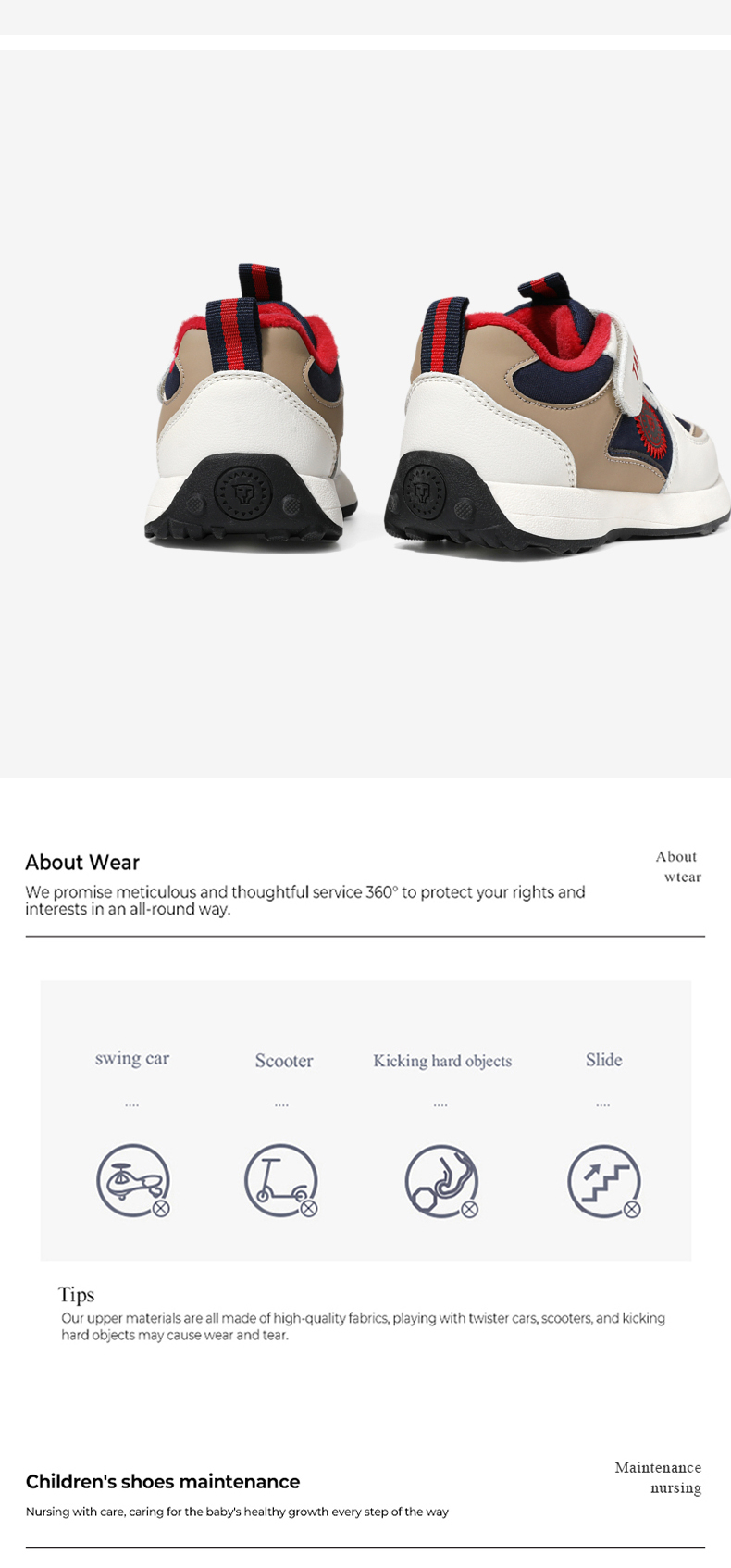Click the 'Scooter' label

pos(284,1061)
